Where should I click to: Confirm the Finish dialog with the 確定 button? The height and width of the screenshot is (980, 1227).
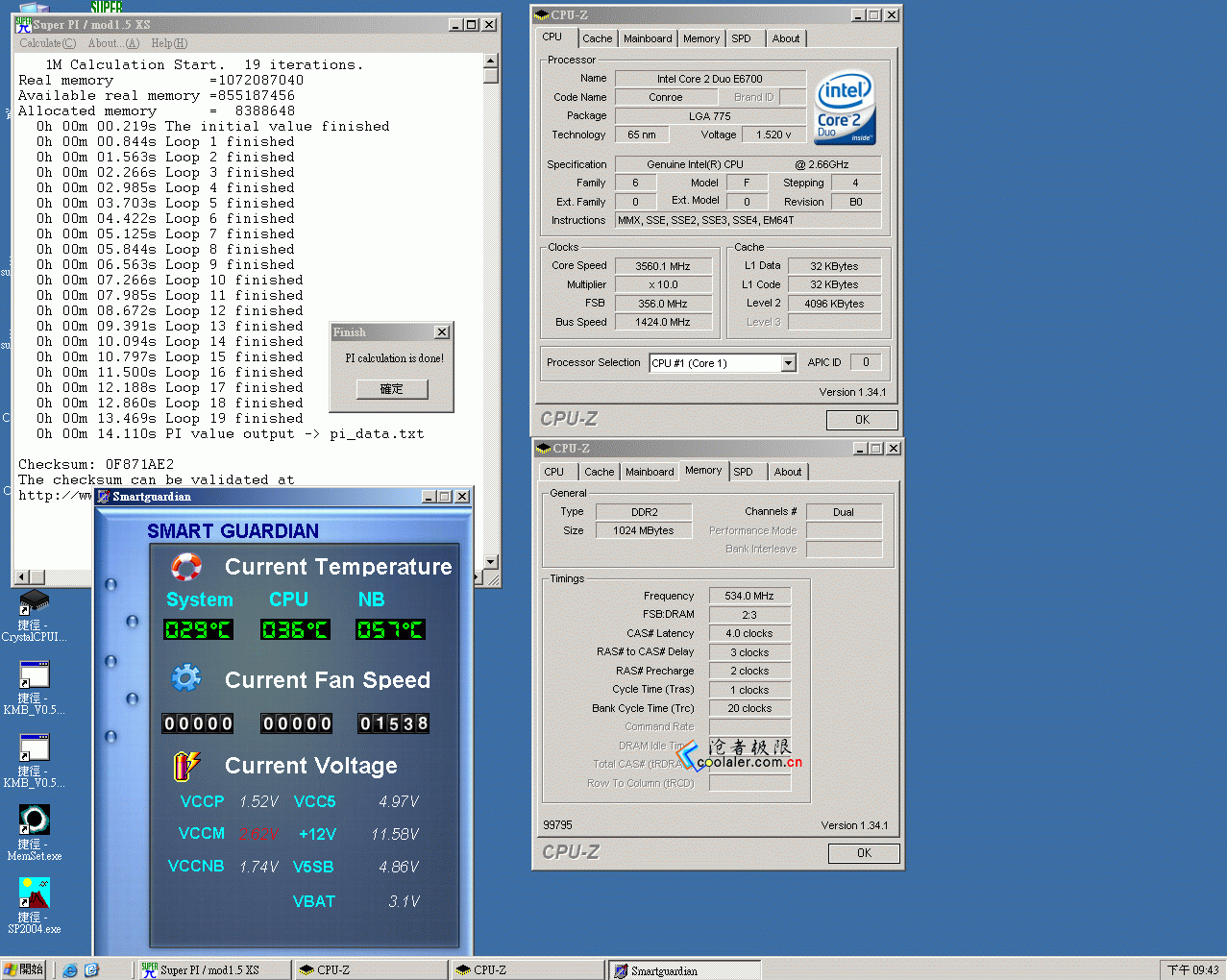click(392, 389)
